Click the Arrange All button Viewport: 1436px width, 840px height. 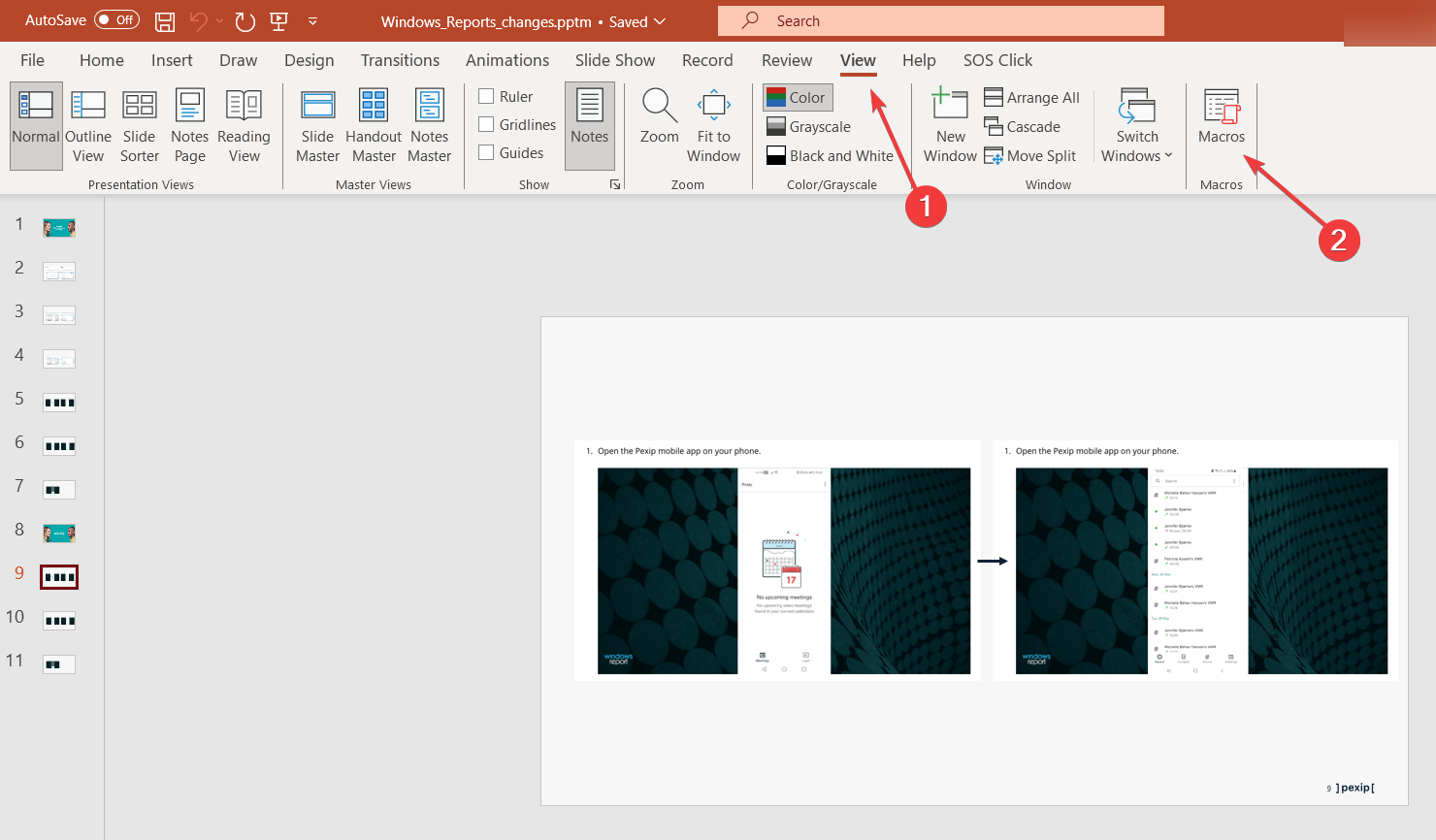[x=1031, y=98]
